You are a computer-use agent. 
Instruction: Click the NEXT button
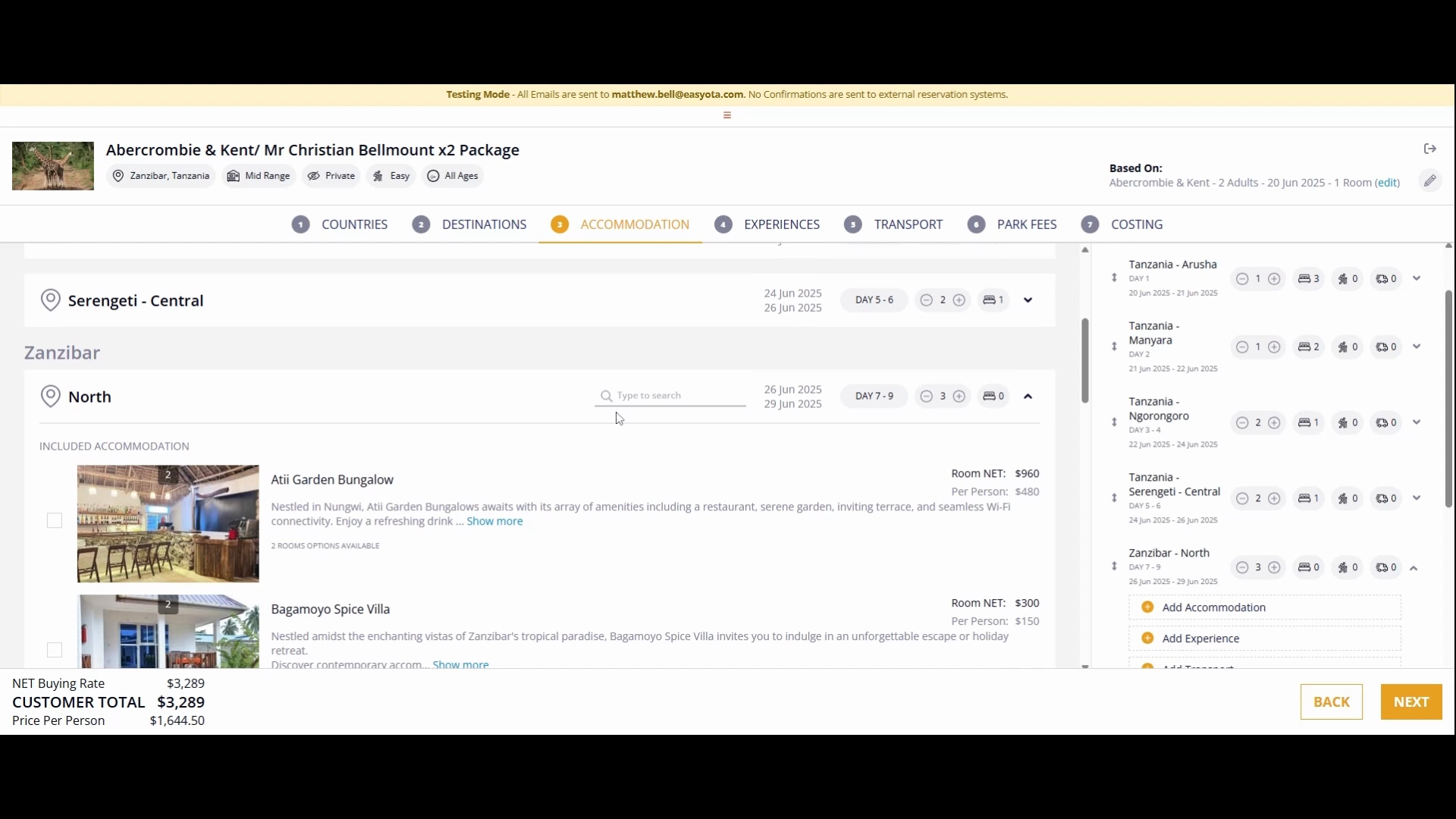pyautogui.click(x=1411, y=702)
